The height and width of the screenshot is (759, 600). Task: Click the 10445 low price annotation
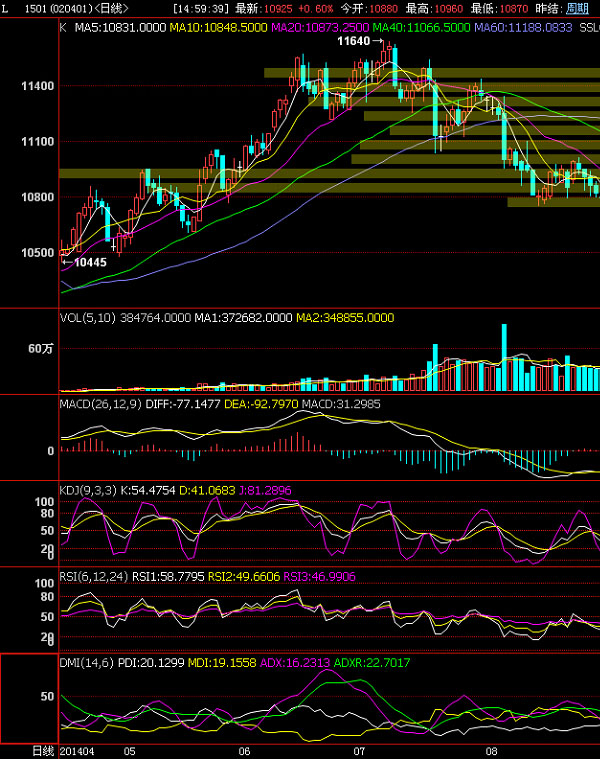point(90,262)
